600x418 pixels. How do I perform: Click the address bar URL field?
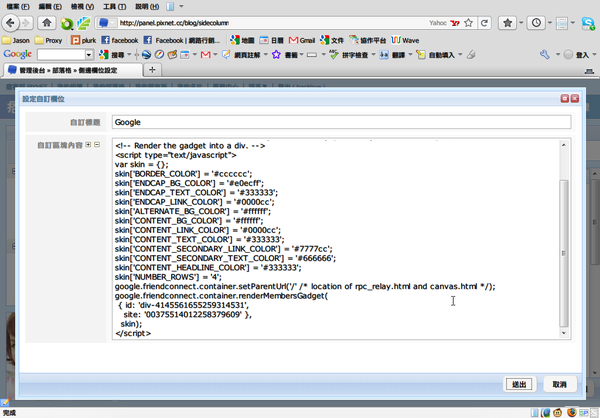[x=268, y=23]
